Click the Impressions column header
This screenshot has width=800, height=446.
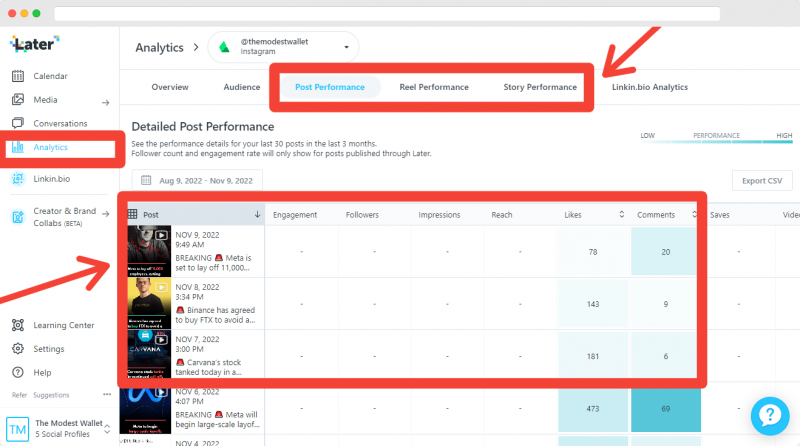click(x=439, y=215)
